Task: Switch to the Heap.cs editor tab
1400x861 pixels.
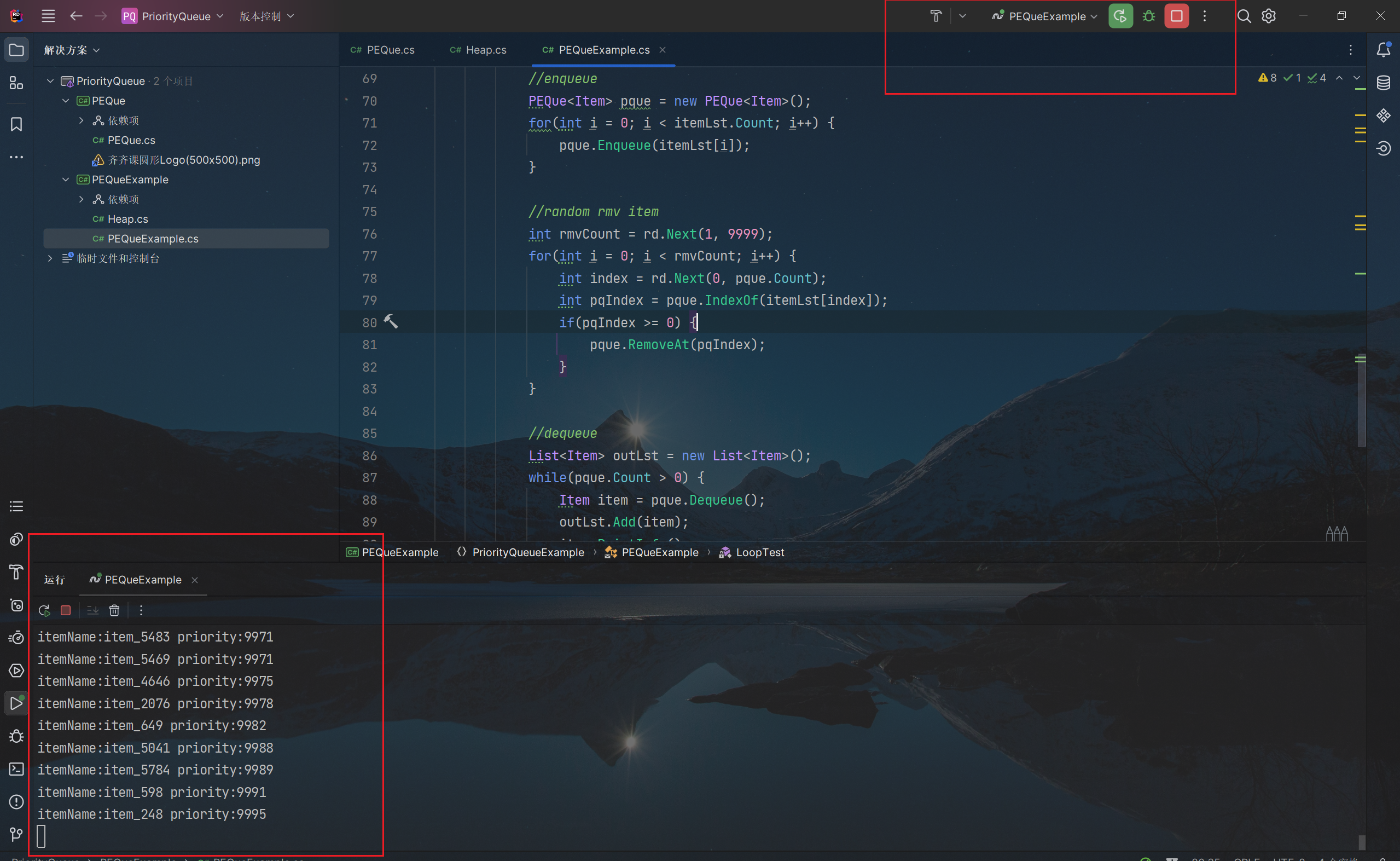Action: (478, 50)
